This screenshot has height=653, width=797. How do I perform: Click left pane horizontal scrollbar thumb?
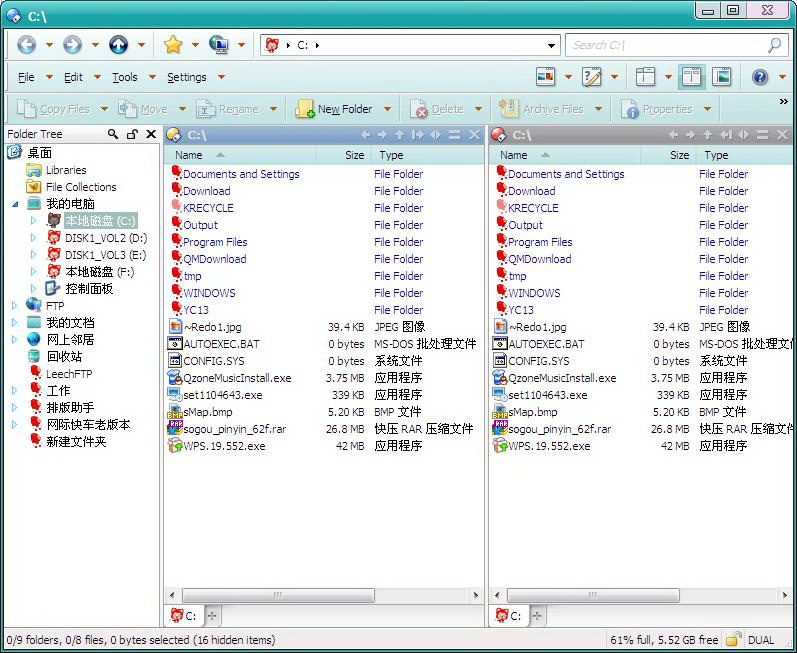[x=278, y=595]
